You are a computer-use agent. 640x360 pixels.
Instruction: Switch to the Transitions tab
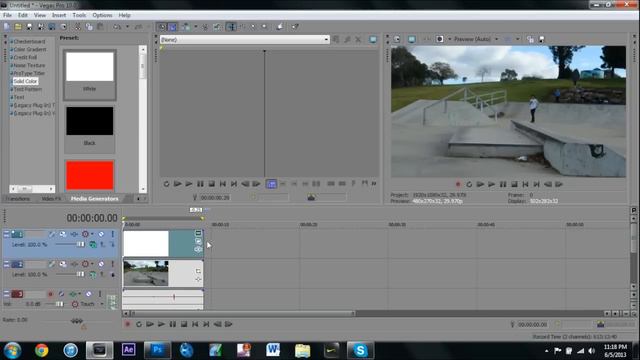[x=18, y=199]
